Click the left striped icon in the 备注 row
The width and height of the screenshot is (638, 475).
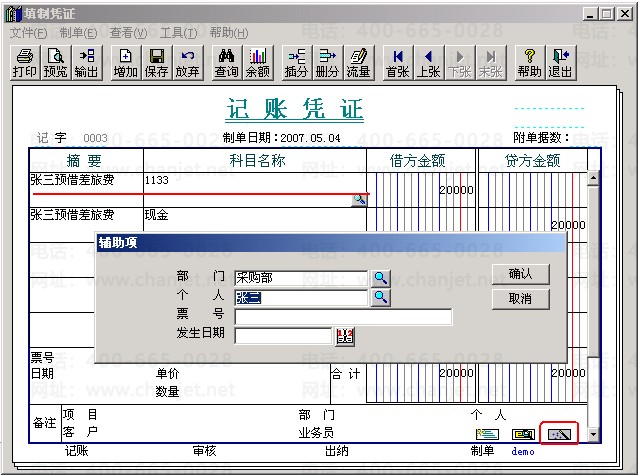(x=487, y=434)
